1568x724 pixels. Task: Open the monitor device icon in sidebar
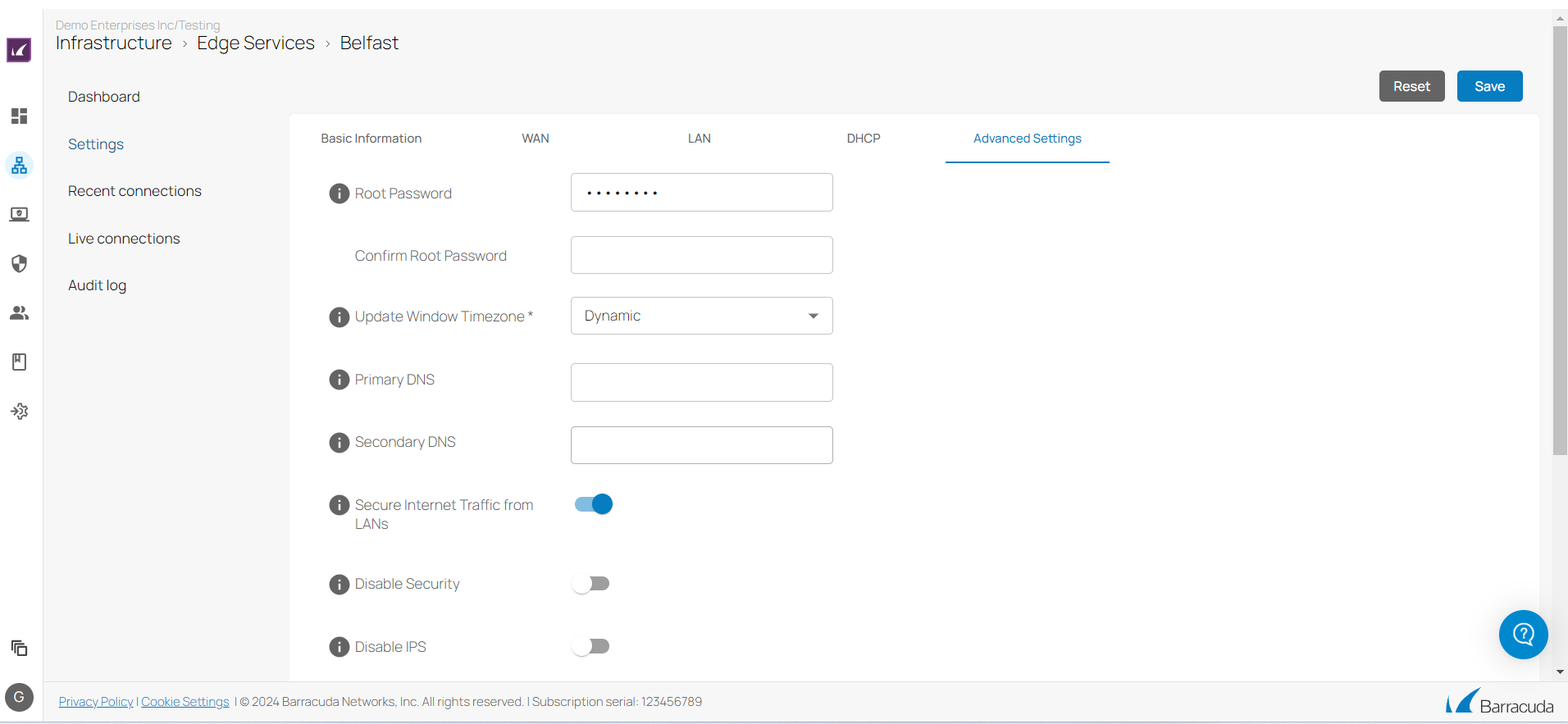pos(19,214)
